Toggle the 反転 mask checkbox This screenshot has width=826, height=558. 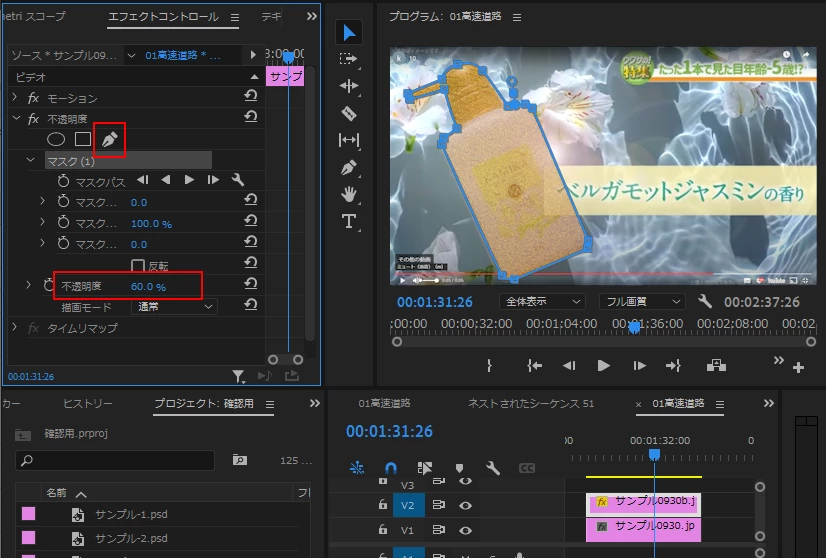pos(137,266)
